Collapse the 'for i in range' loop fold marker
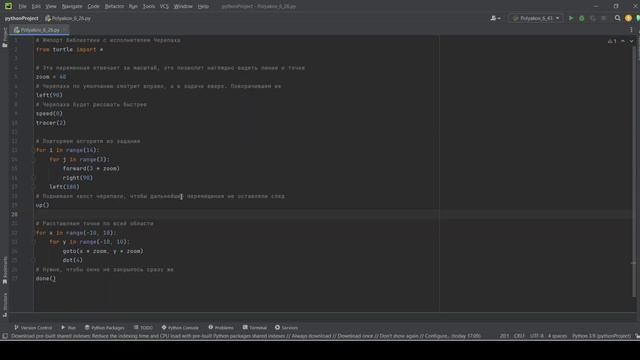The height and width of the screenshot is (360, 640). [x=35, y=150]
